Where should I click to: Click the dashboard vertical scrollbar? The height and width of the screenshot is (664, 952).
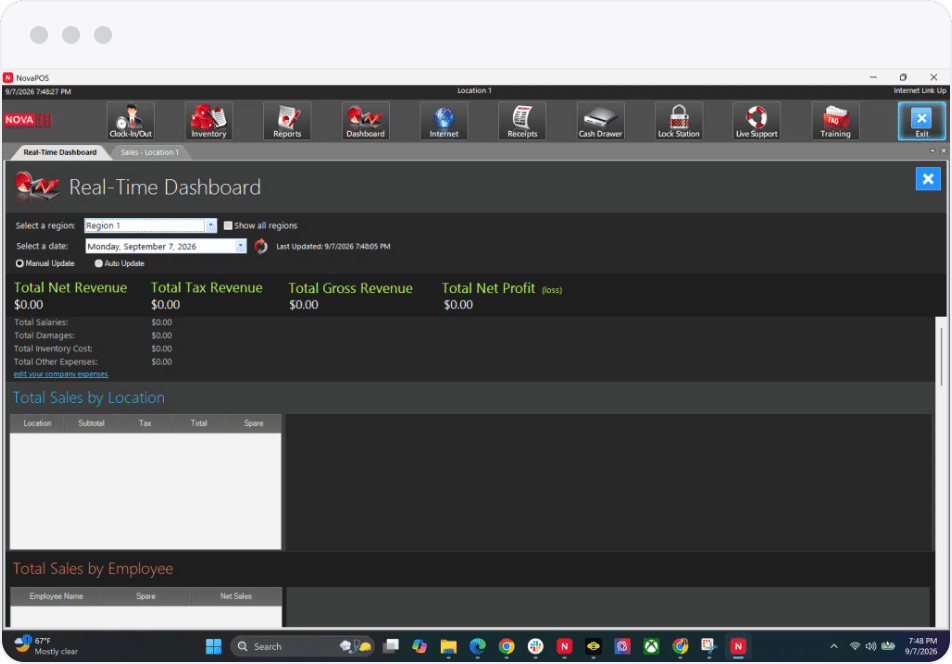tap(941, 357)
